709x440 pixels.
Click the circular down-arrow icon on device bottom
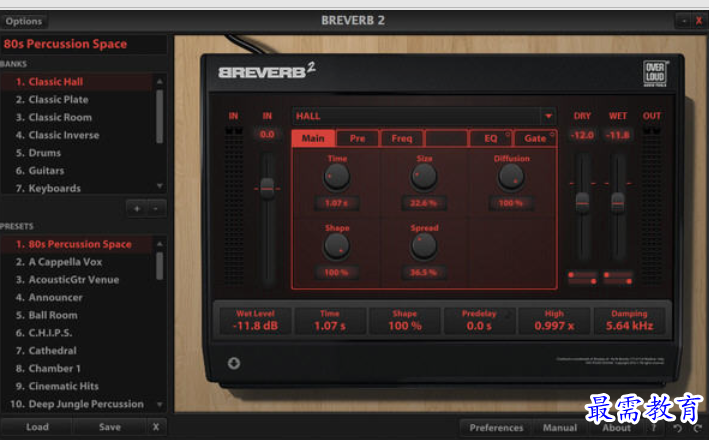coord(234,363)
